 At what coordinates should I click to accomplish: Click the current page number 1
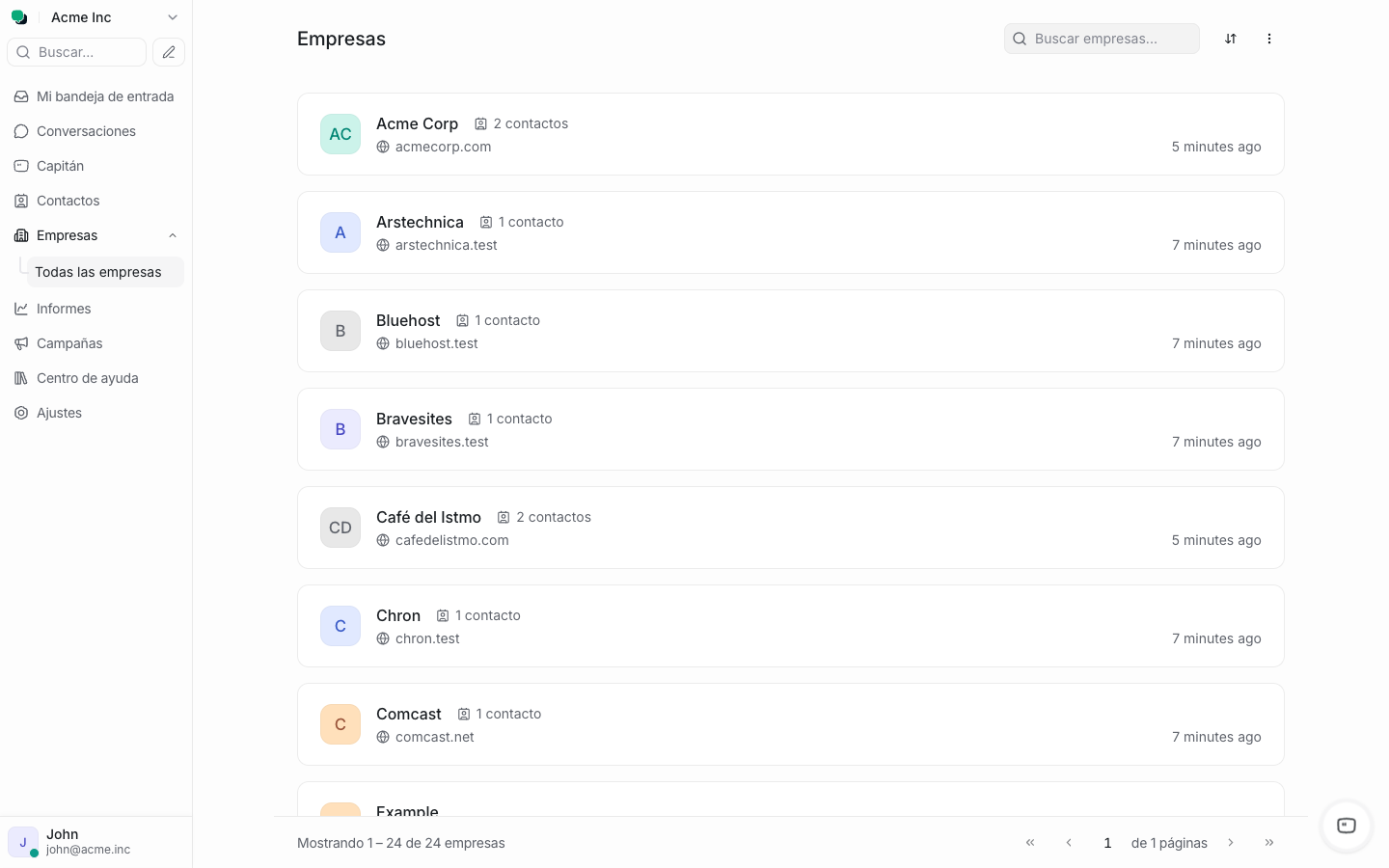tap(1107, 843)
